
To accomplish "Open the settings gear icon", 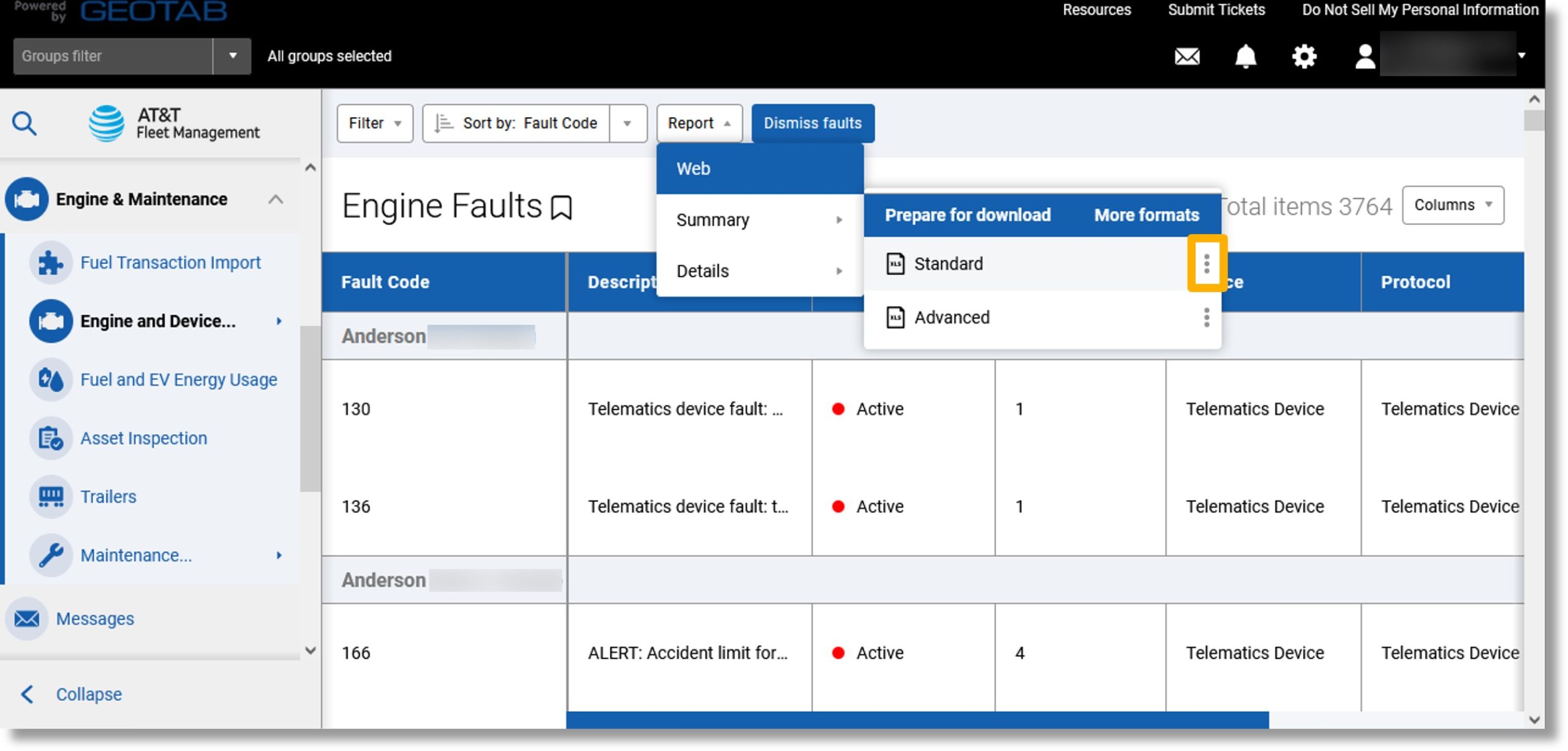I will [x=1304, y=56].
